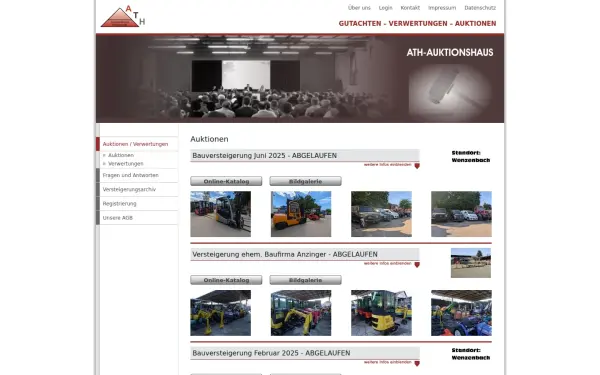Open third Anzinger excavator cab thumbnail
This screenshot has height=375, width=600.
382,313
